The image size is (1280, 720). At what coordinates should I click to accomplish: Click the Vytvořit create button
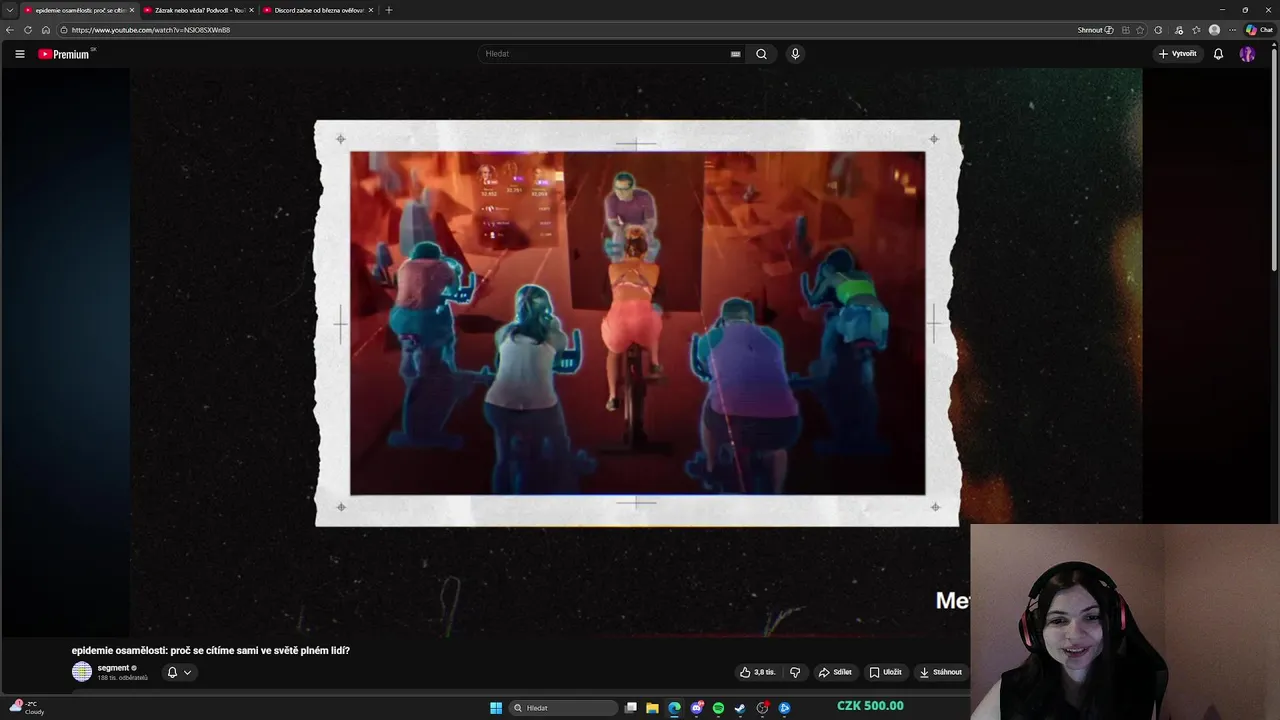(x=1178, y=54)
